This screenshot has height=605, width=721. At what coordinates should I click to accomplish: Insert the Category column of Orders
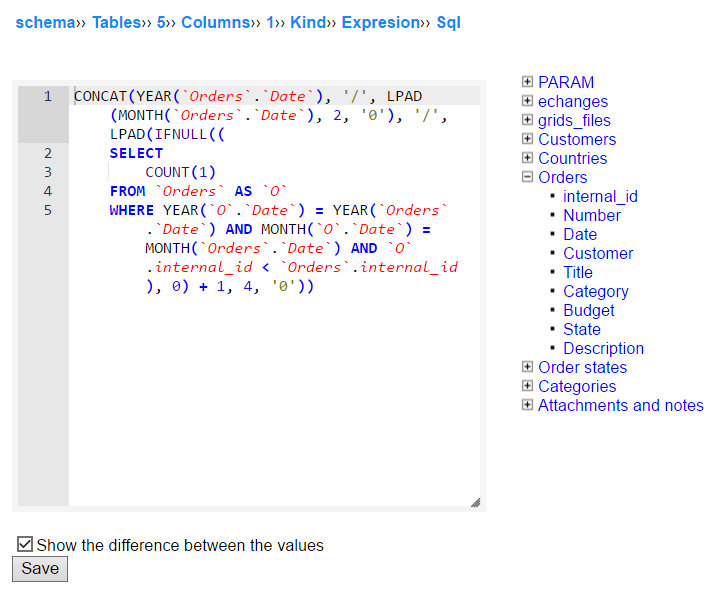(596, 291)
